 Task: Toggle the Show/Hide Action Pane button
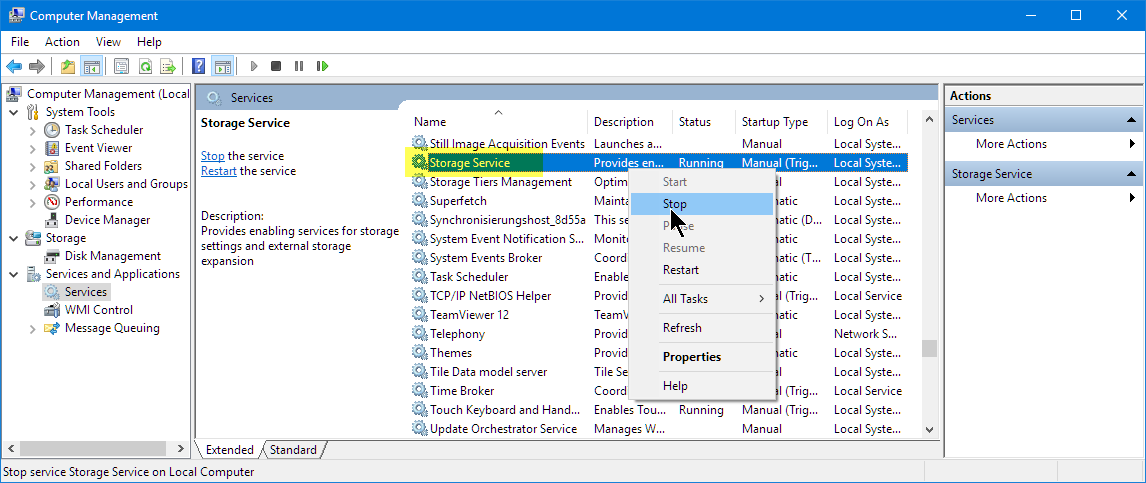click(222, 66)
